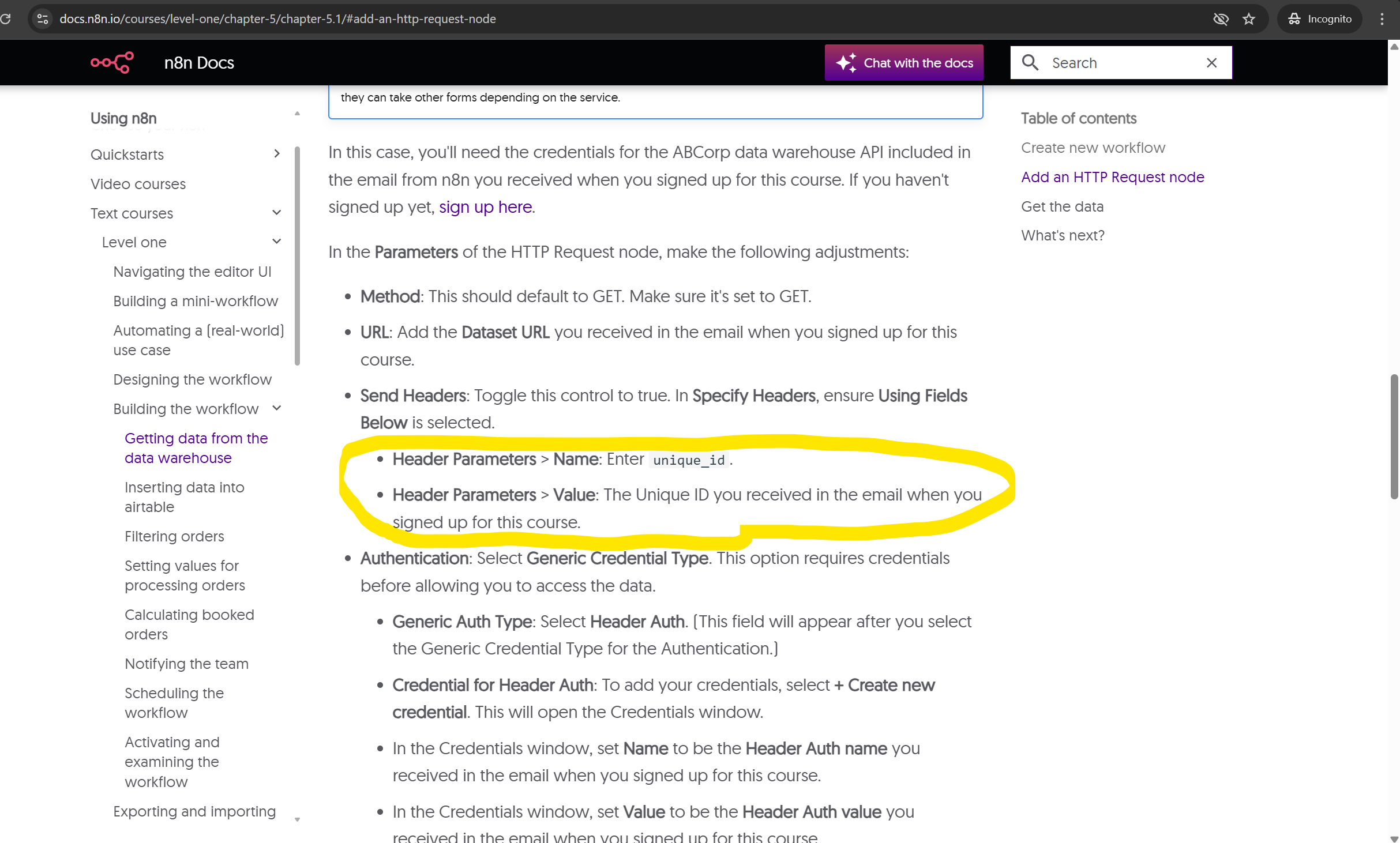The height and width of the screenshot is (843, 1400).
Task: Click the search magnifier icon
Action: pyautogui.click(x=1030, y=62)
